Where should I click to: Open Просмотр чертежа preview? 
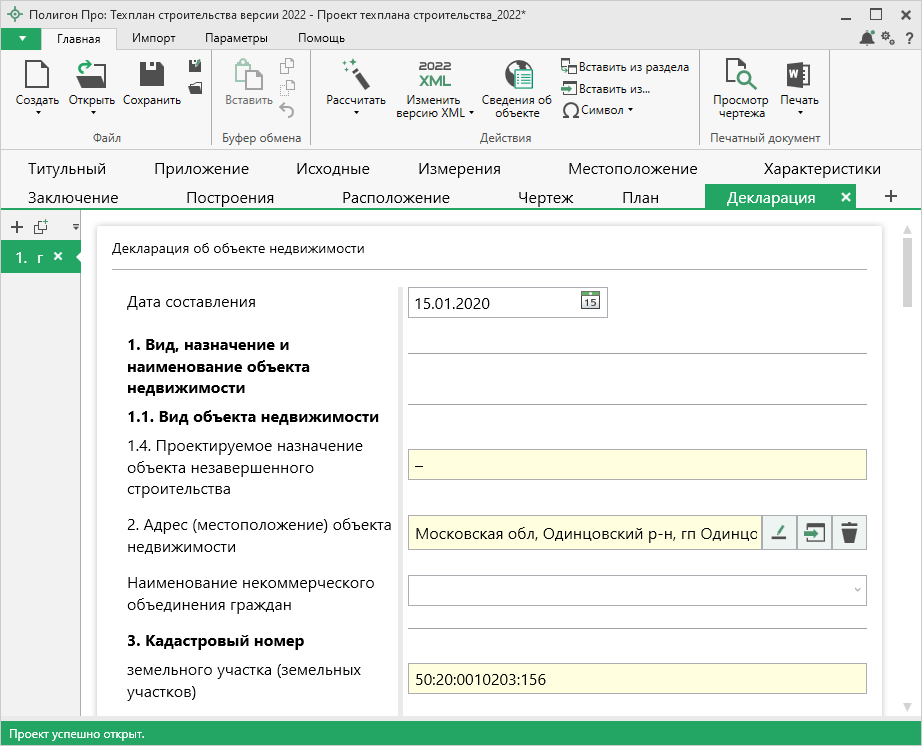[740, 75]
